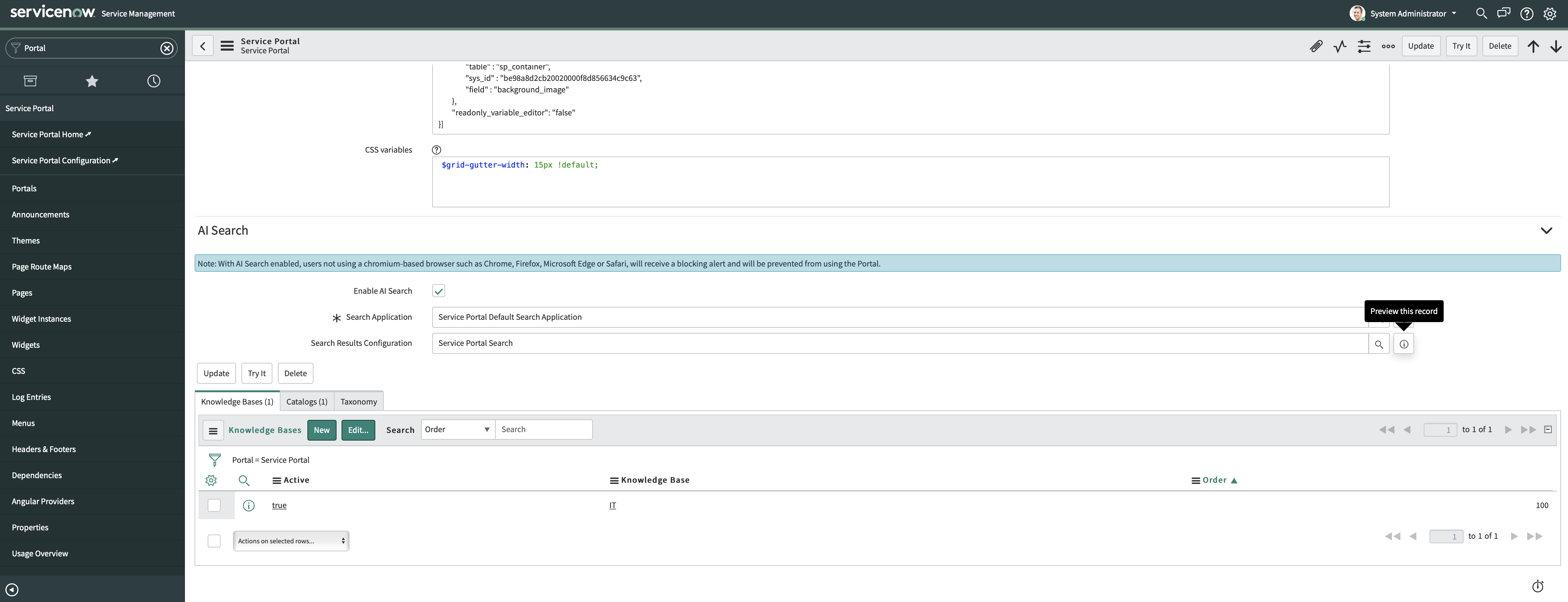Open the personalize form sliders icon

[x=1364, y=46]
